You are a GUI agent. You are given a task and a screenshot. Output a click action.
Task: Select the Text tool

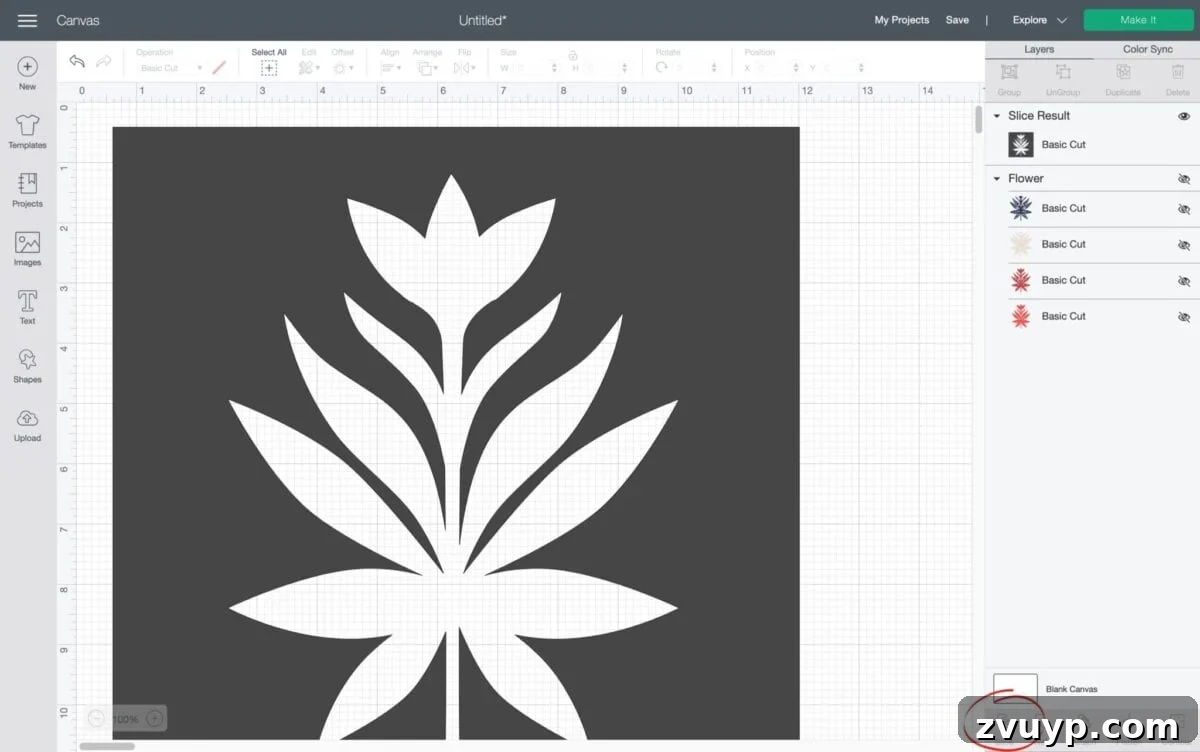tap(27, 307)
